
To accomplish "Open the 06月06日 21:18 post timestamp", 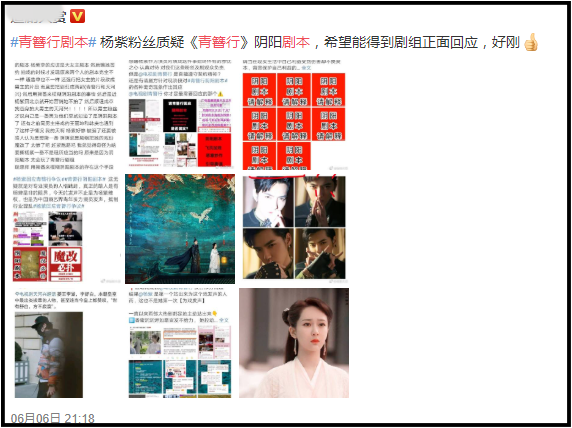I will 53,418.
